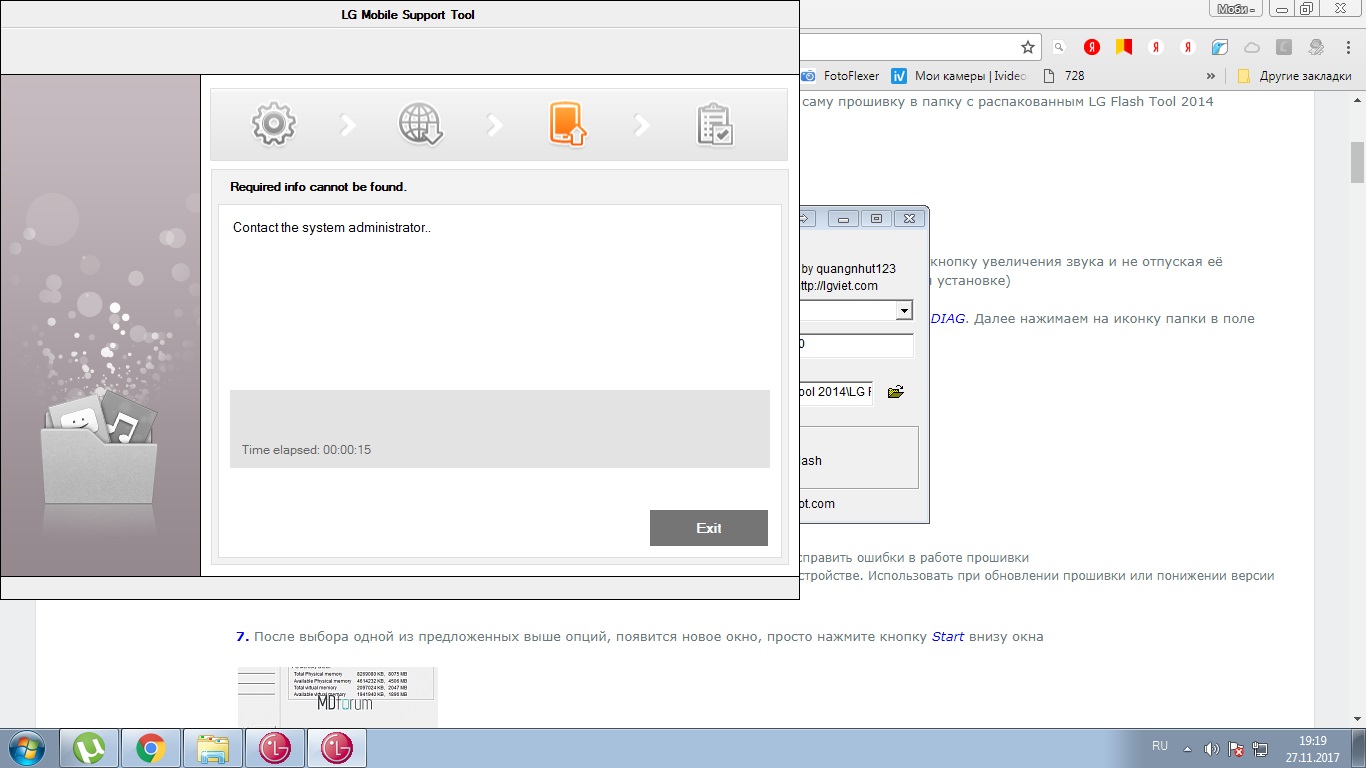Click the Chrome profile button 'Моби'

click(x=1236, y=9)
